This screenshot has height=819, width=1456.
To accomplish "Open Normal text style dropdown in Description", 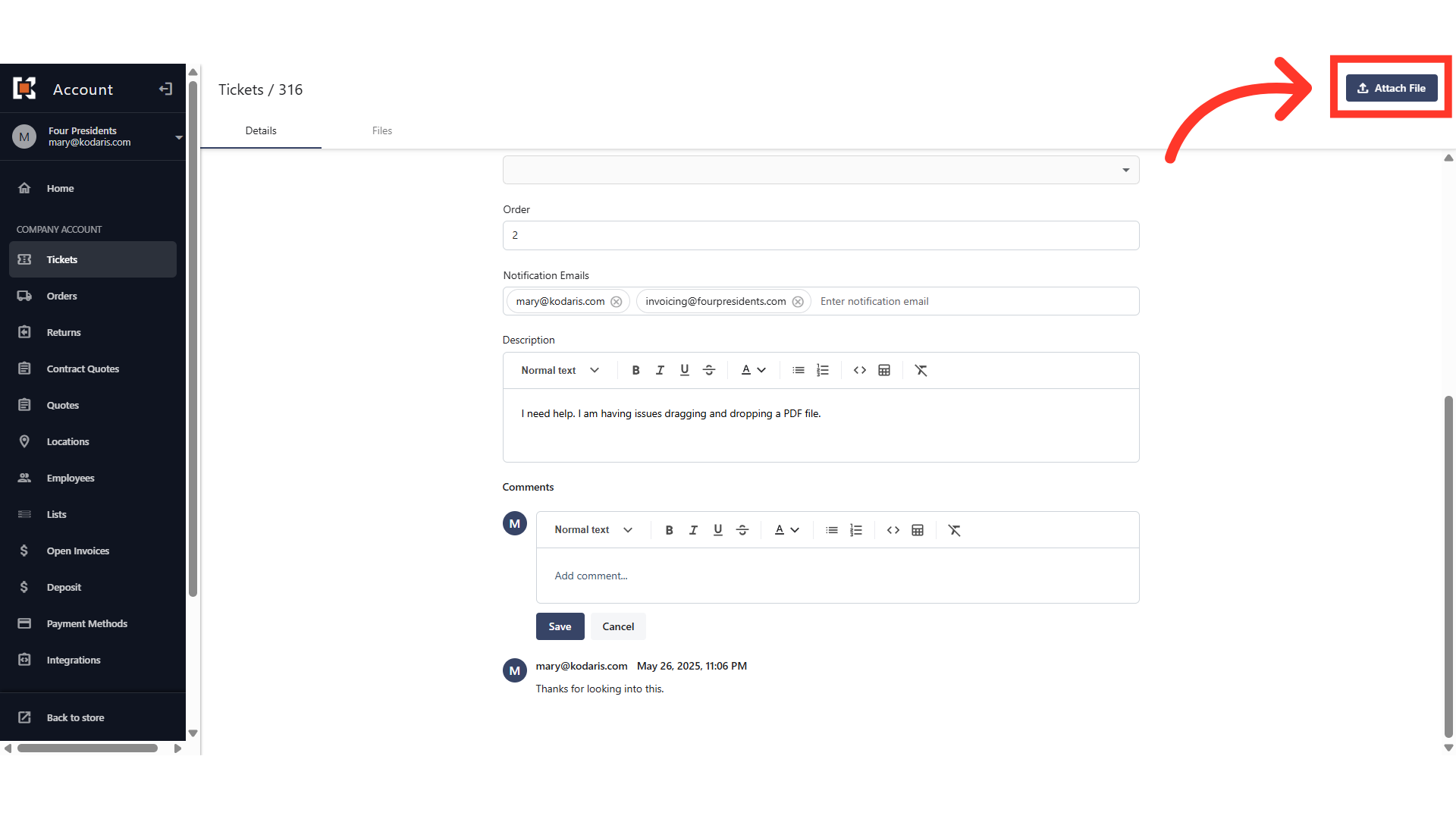I will pos(560,370).
